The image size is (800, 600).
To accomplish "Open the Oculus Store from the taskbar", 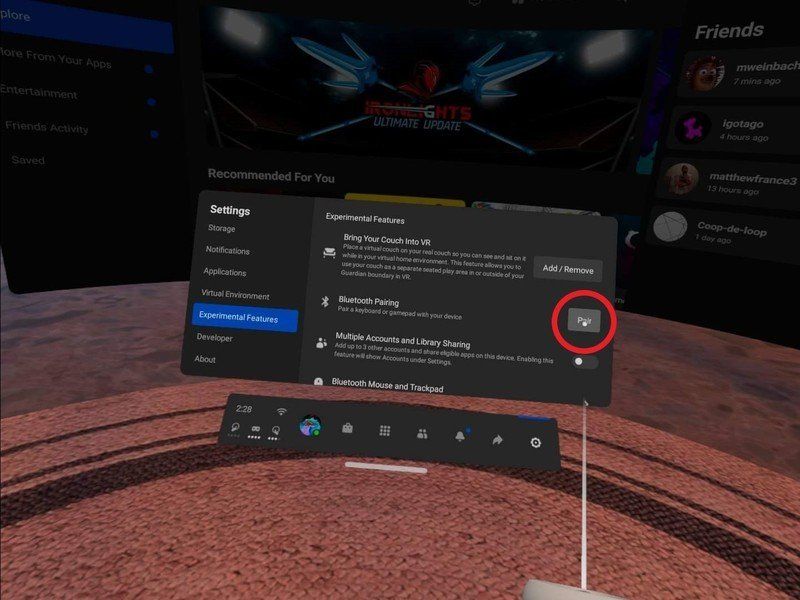I will pyautogui.click(x=347, y=429).
